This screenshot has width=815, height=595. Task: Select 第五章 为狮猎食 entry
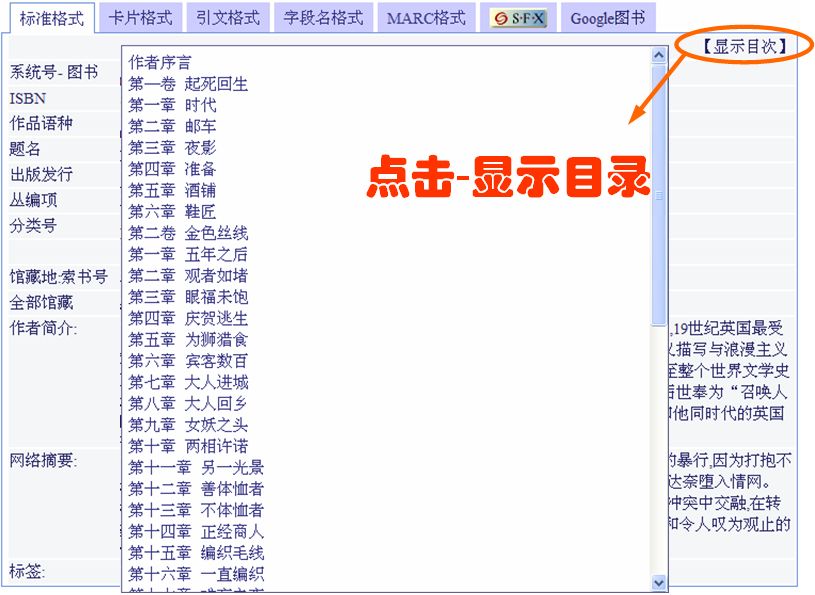coord(188,339)
